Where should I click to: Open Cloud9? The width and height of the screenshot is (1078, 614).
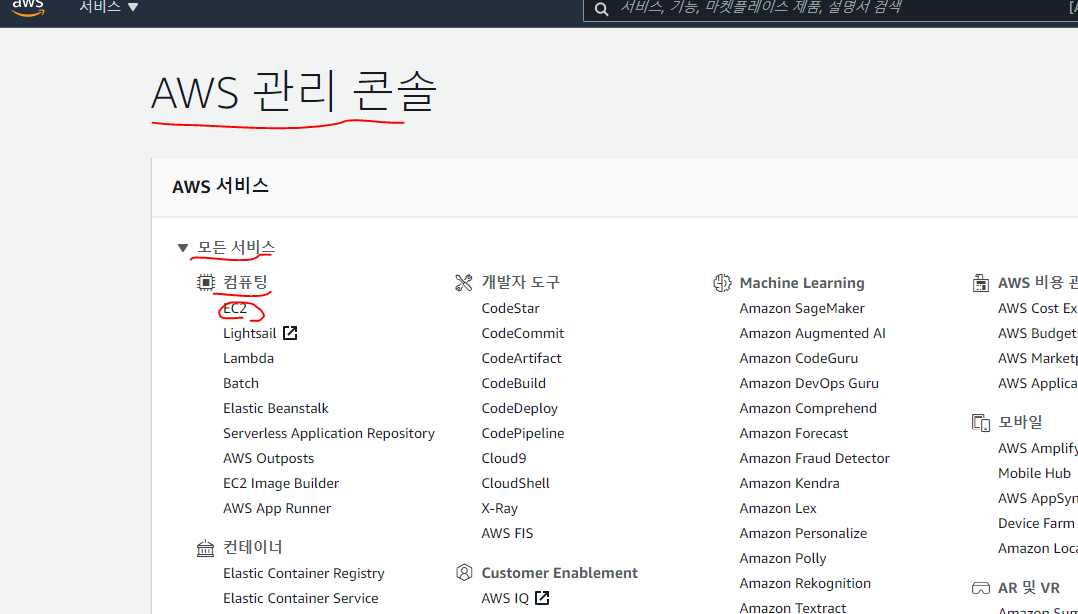point(503,459)
